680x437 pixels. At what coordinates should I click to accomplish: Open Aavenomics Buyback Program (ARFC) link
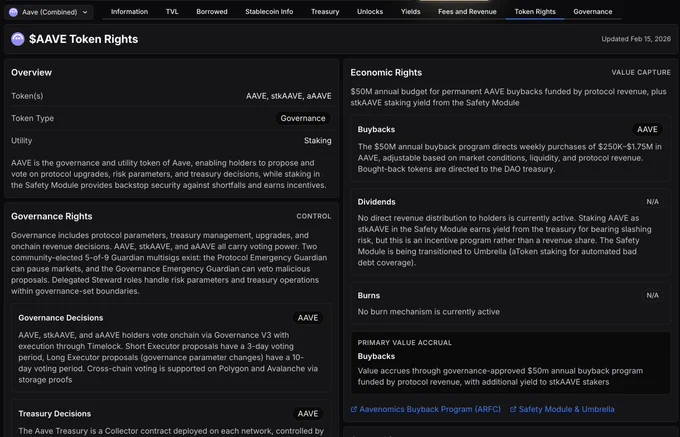pyautogui.click(x=430, y=409)
